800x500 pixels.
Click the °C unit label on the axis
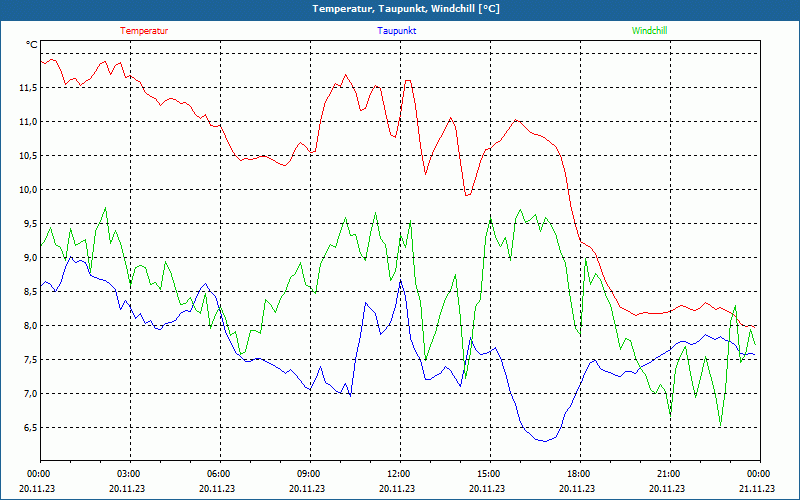tap(32, 45)
